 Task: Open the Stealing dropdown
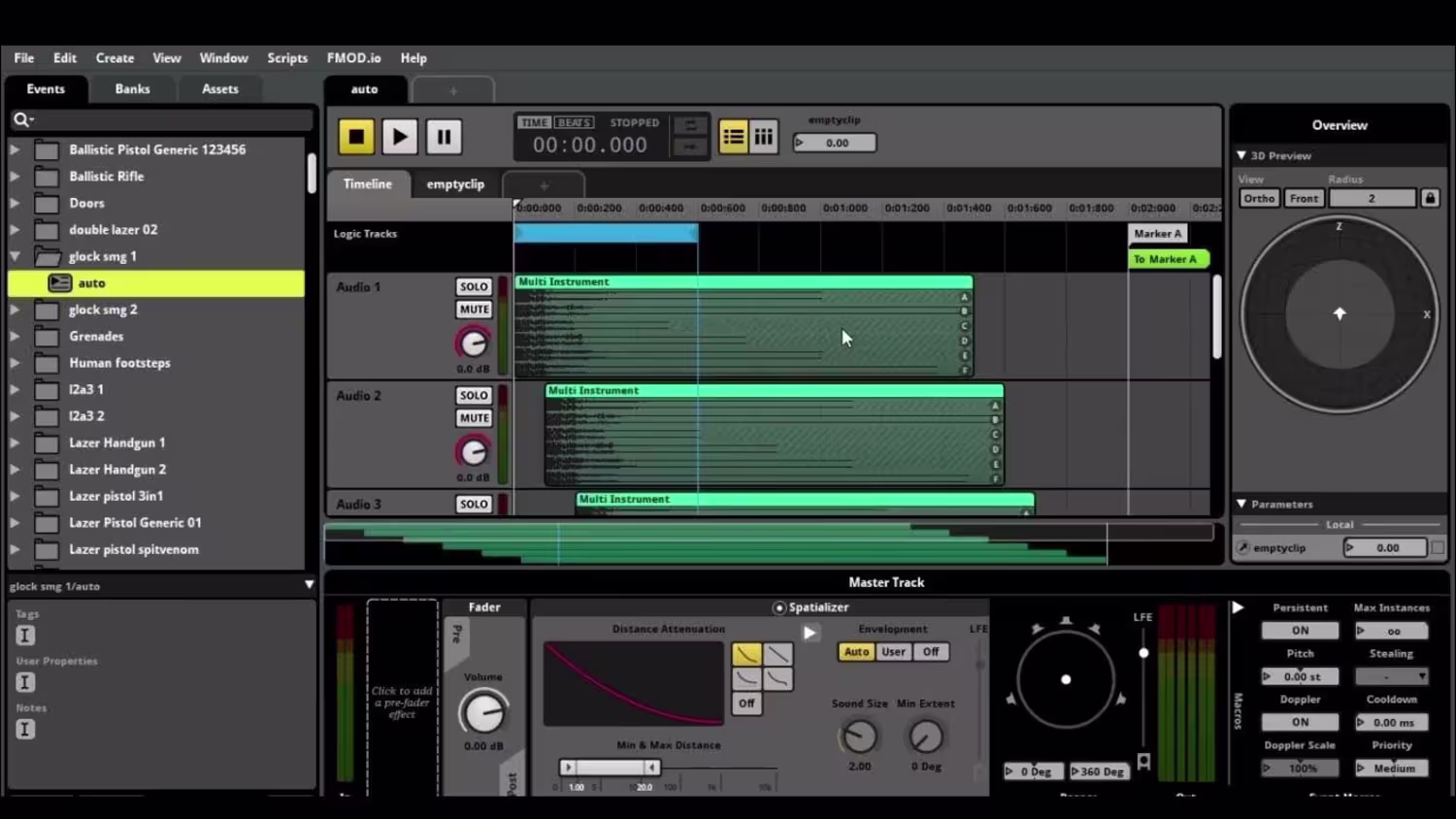[x=1392, y=676]
